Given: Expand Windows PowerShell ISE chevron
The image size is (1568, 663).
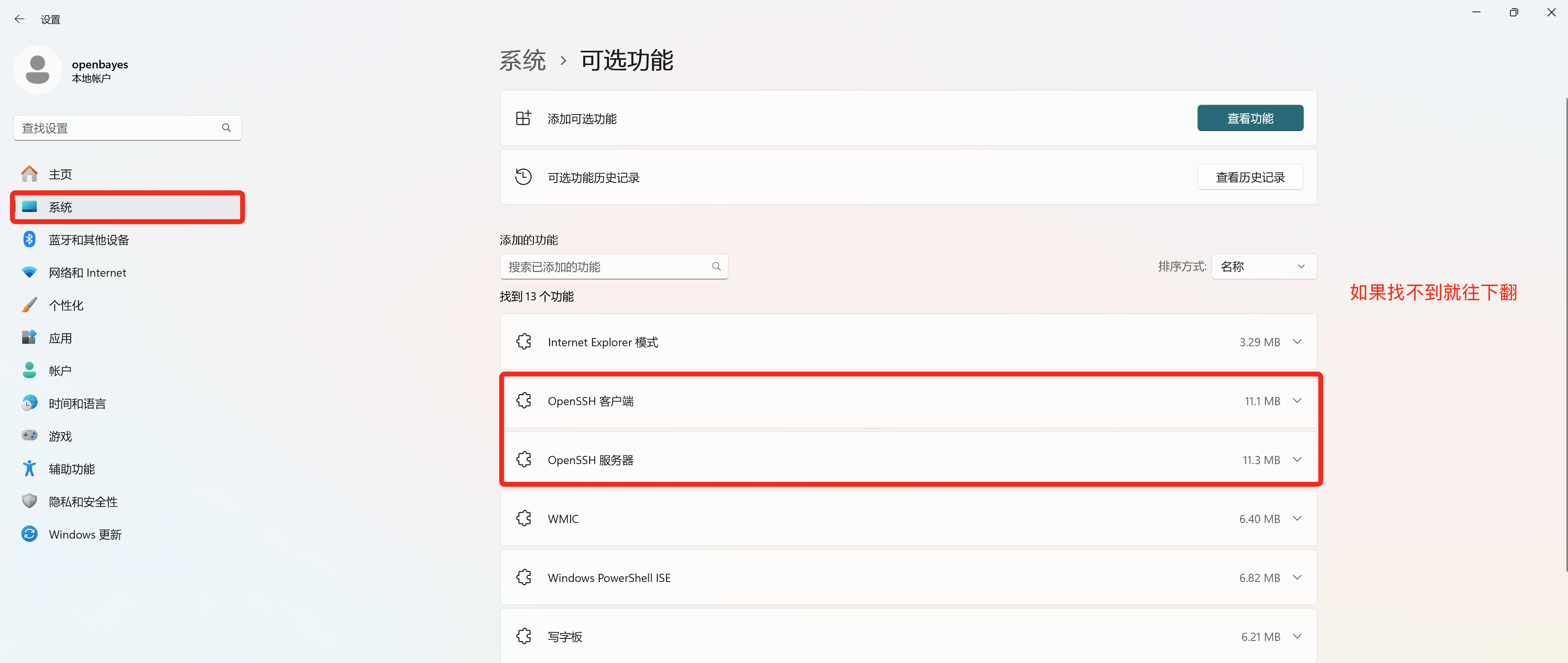Looking at the screenshot, I should click(x=1297, y=578).
